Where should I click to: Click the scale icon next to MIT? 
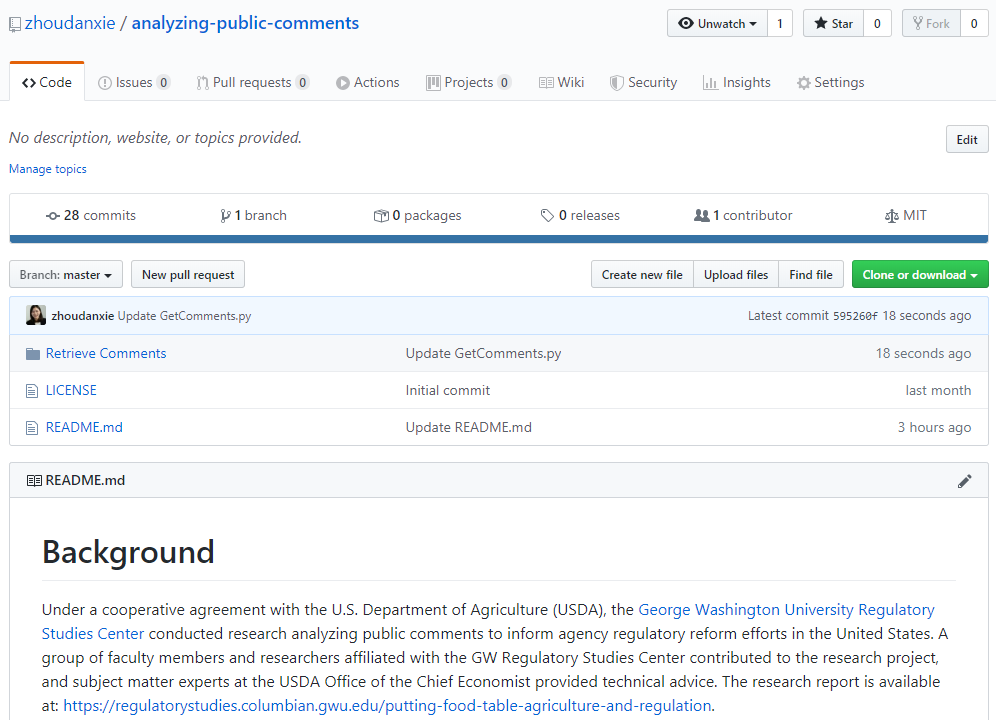click(892, 216)
